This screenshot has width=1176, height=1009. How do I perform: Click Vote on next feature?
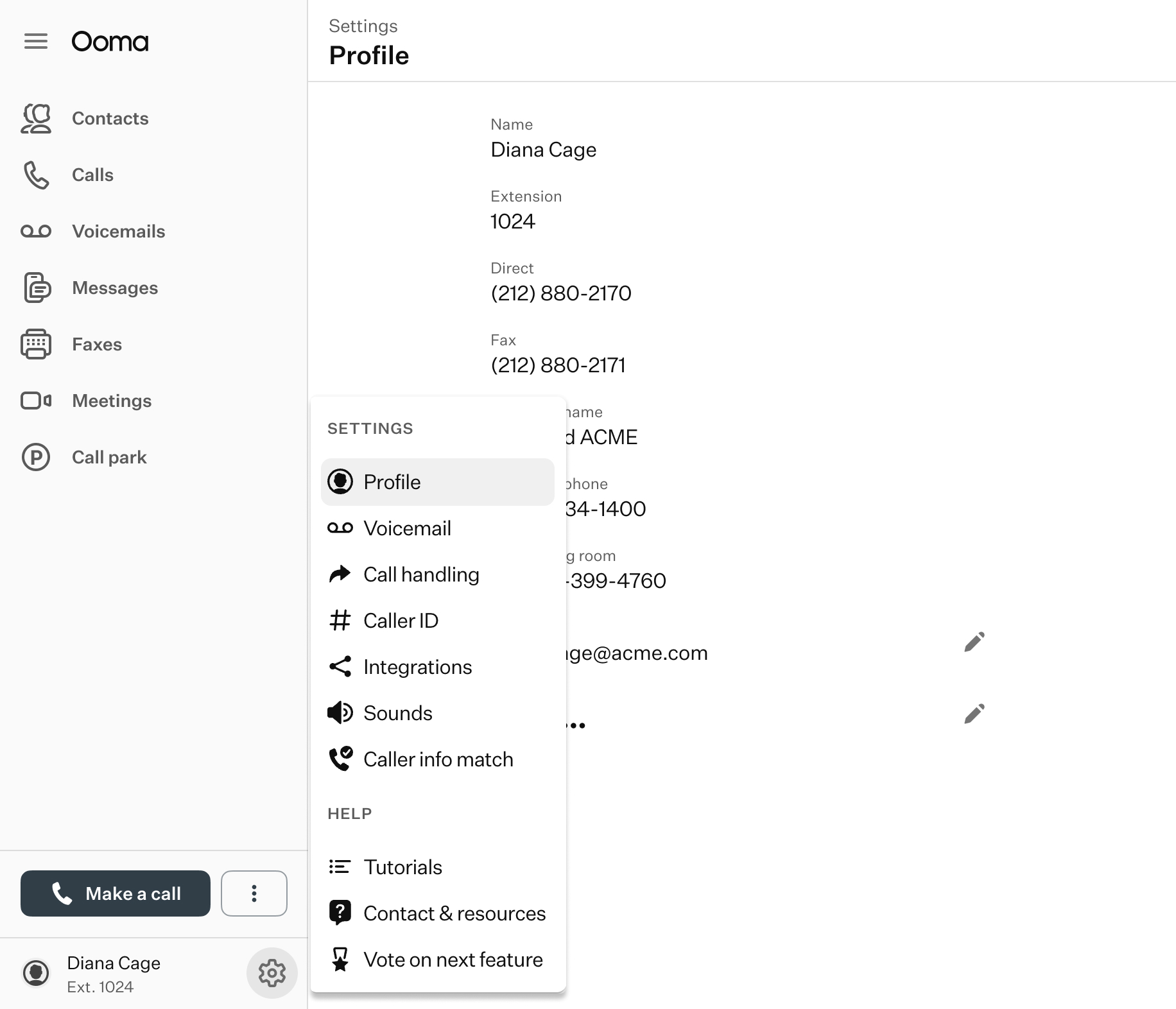coord(453,960)
